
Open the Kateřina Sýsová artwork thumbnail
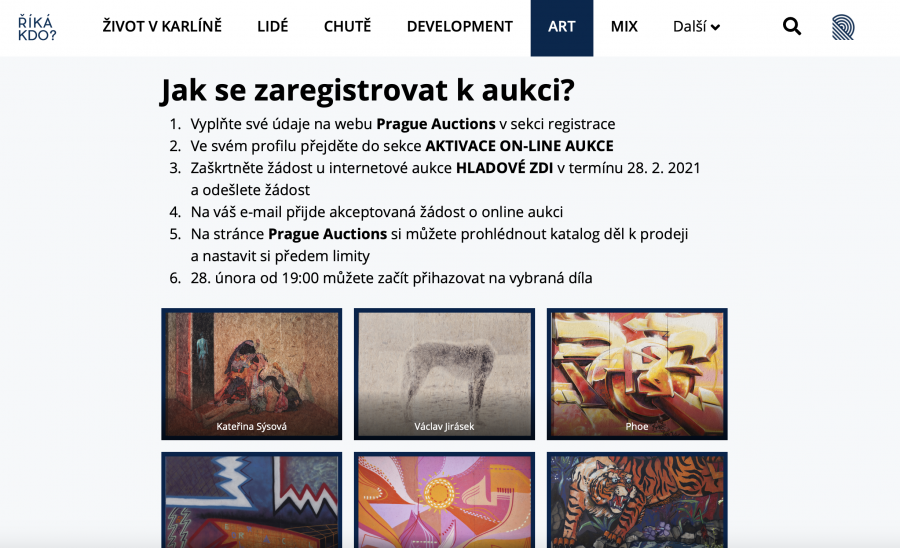pos(251,374)
